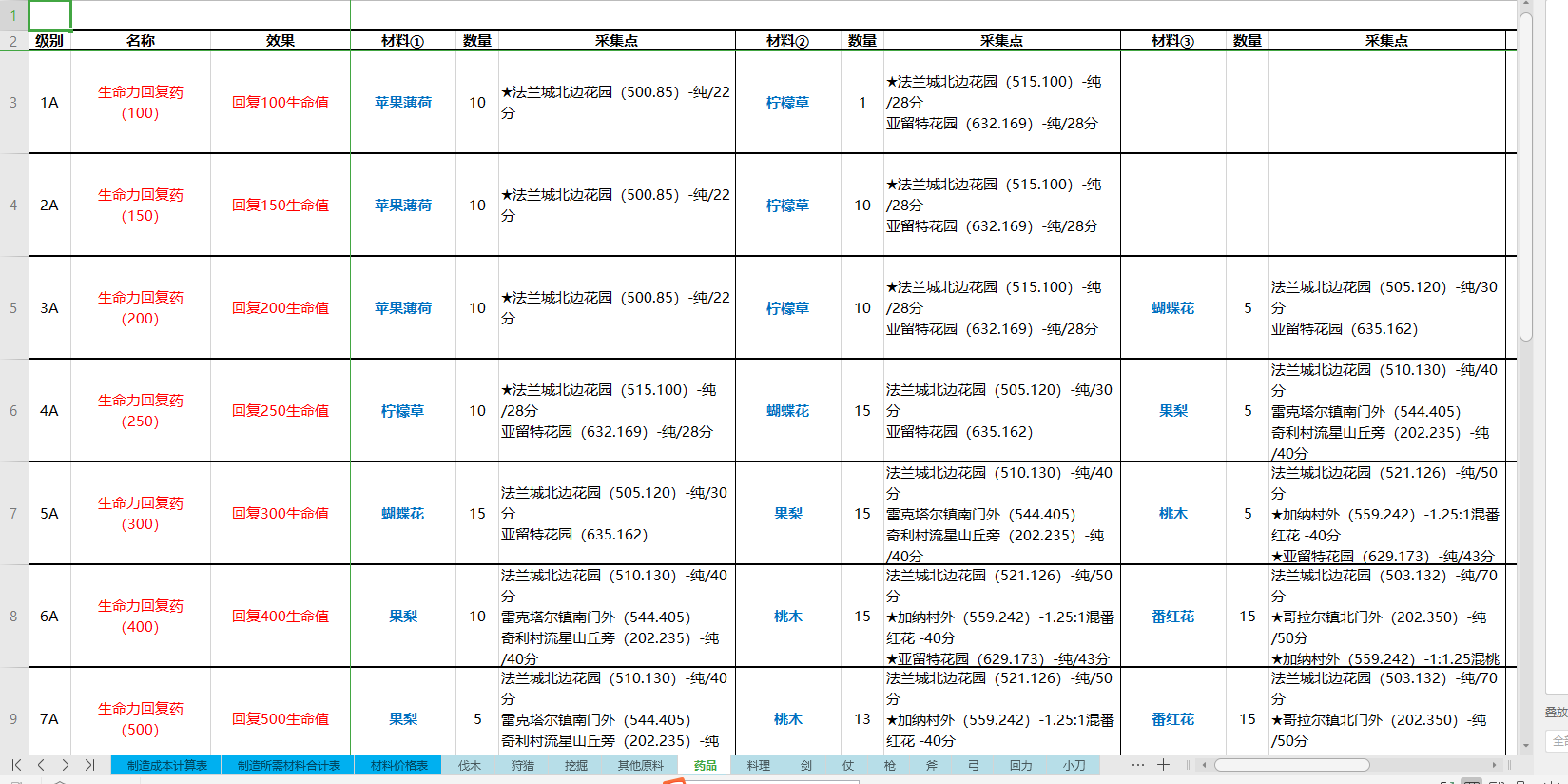Open the 狩猎 sheet tab
1568x784 pixels.
[x=522, y=765]
